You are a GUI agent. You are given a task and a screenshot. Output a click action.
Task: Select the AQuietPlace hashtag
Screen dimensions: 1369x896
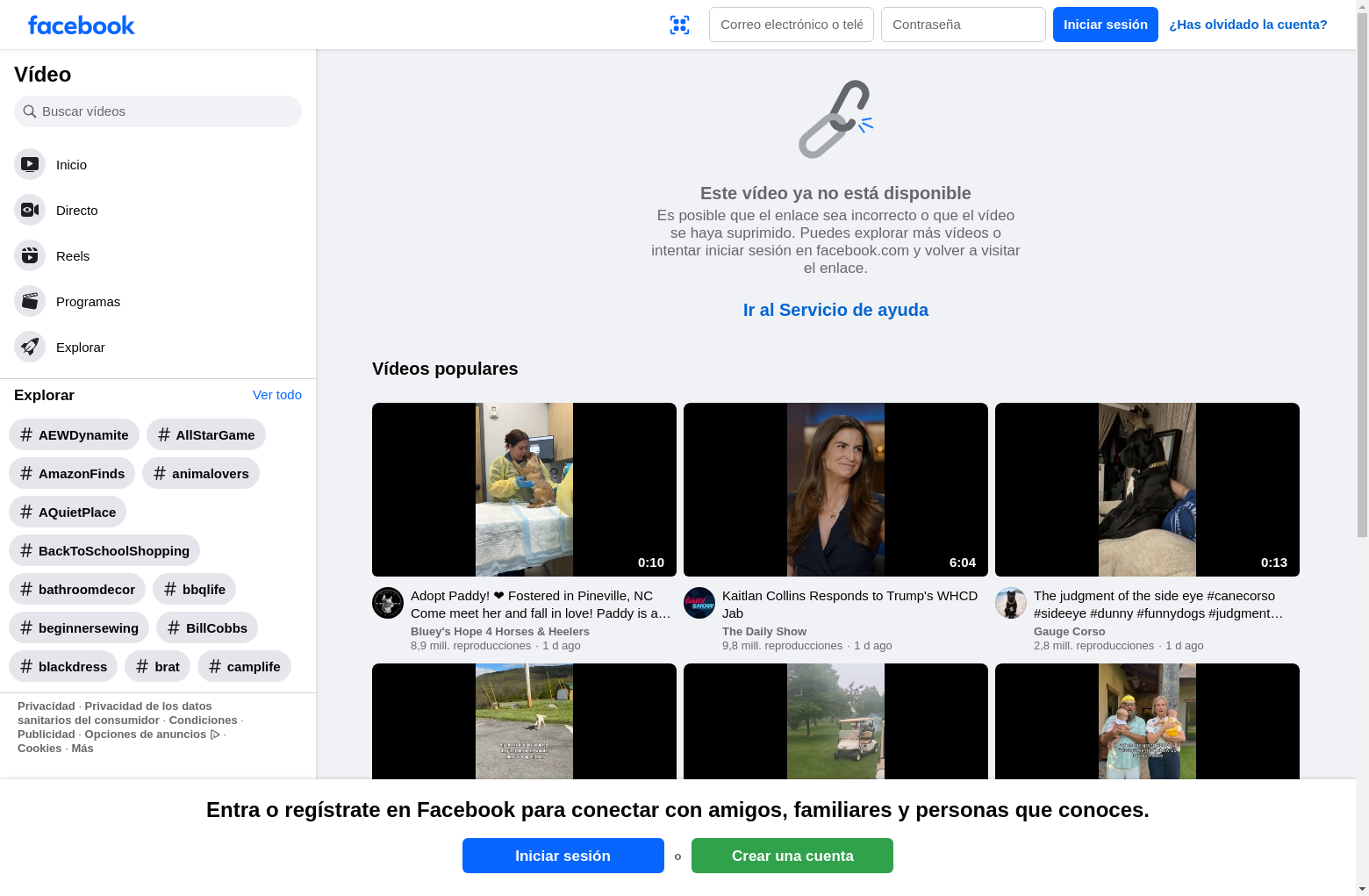point(68,512)
